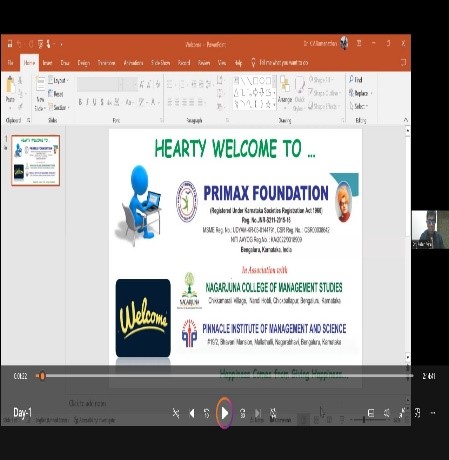Expand the Layout dropdown
449x460 pixels.
[x=58, y=80]
